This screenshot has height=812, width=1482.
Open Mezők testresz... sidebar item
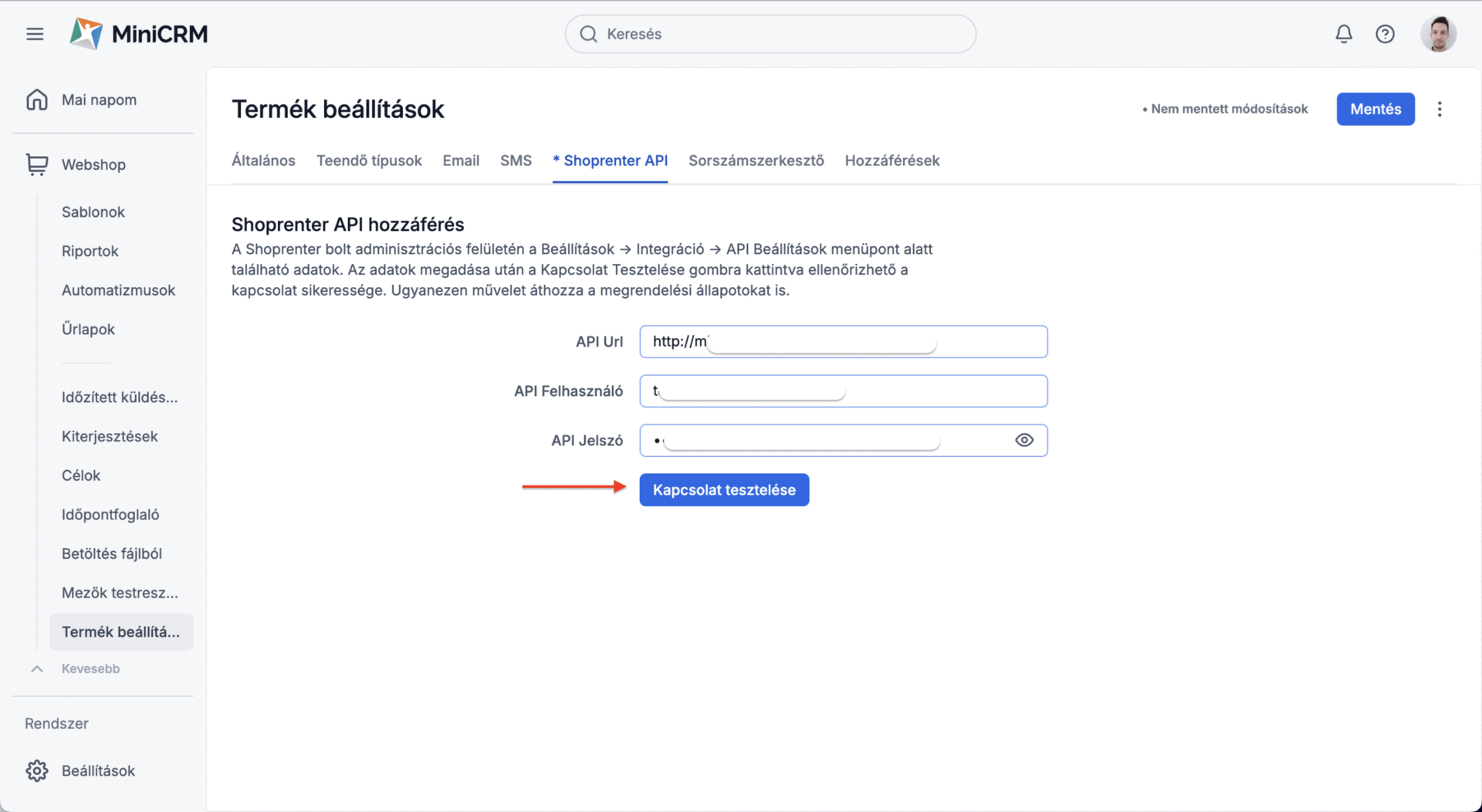coord(120,593)
